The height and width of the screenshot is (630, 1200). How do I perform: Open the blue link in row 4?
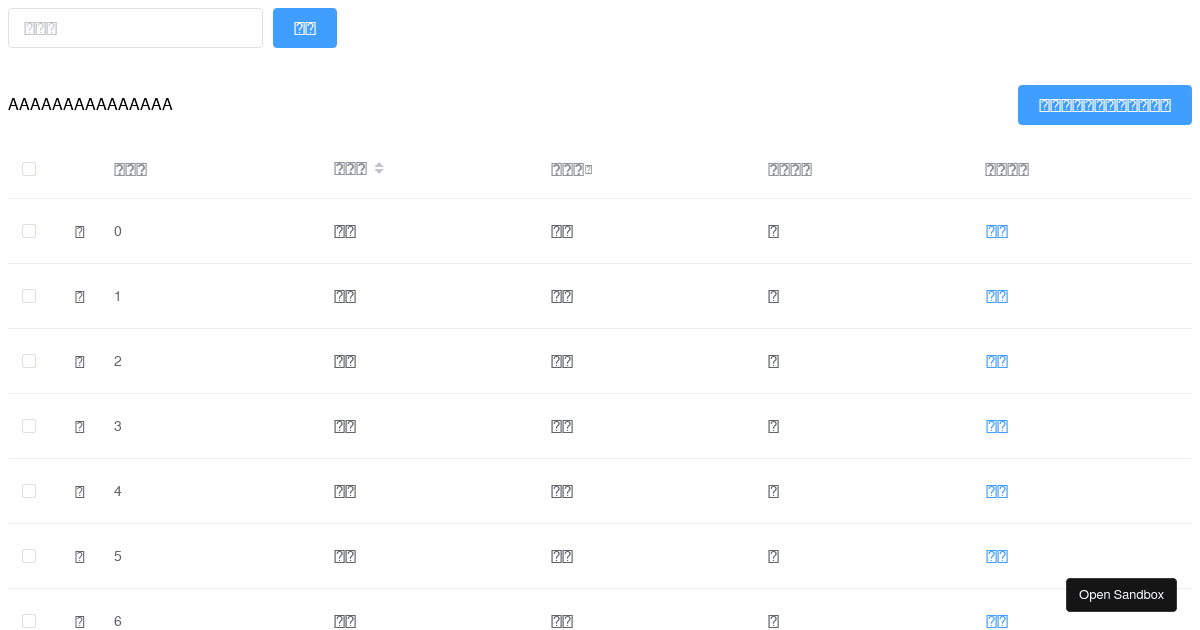pos(996,491)
